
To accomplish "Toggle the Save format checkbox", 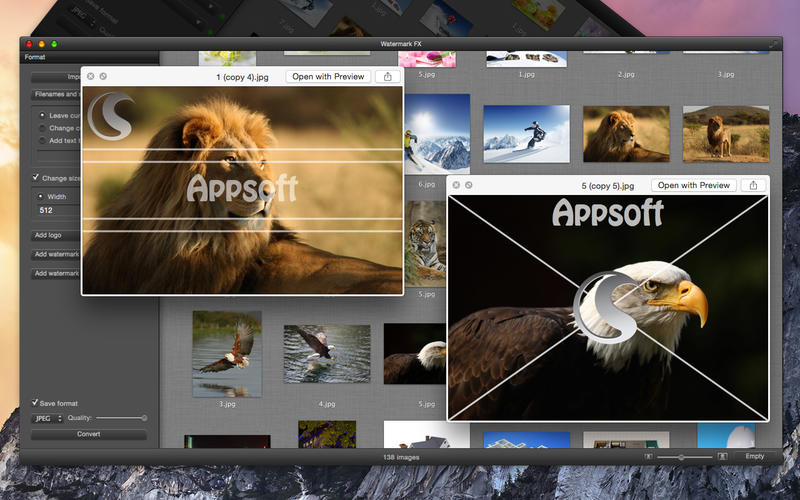I will click(35, 403).
